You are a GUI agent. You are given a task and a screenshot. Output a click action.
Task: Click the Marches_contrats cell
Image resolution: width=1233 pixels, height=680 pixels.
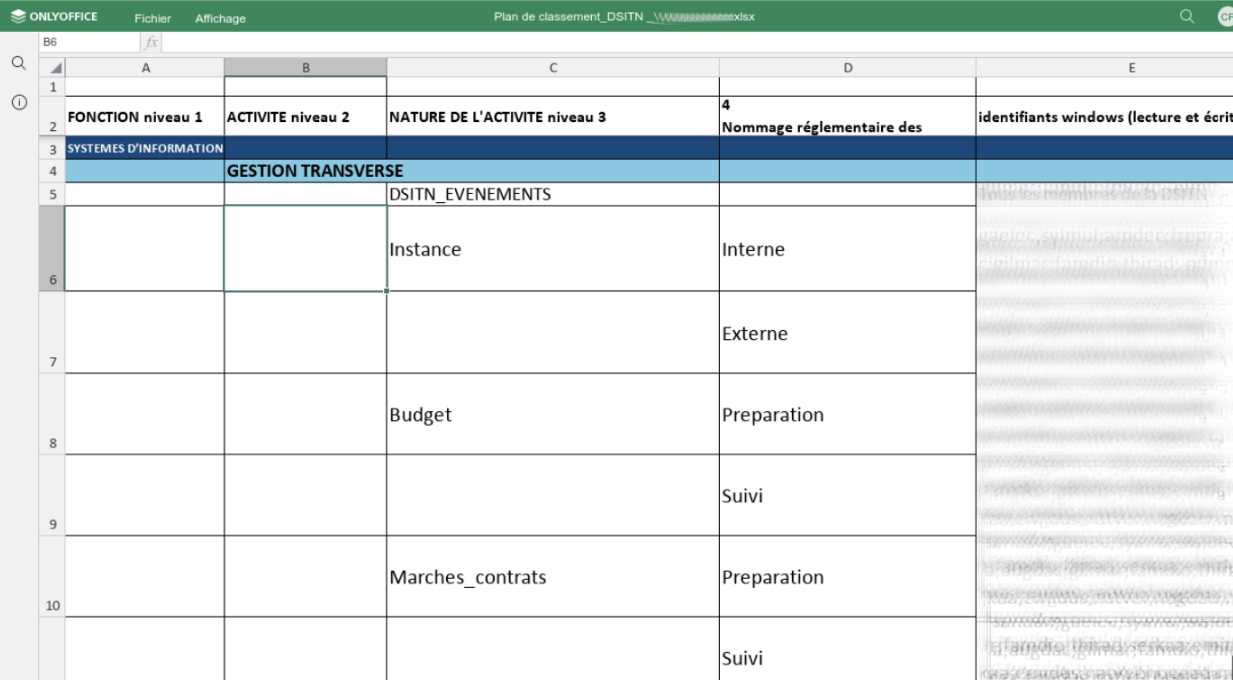pyautogui.click(x=551, y=577)
